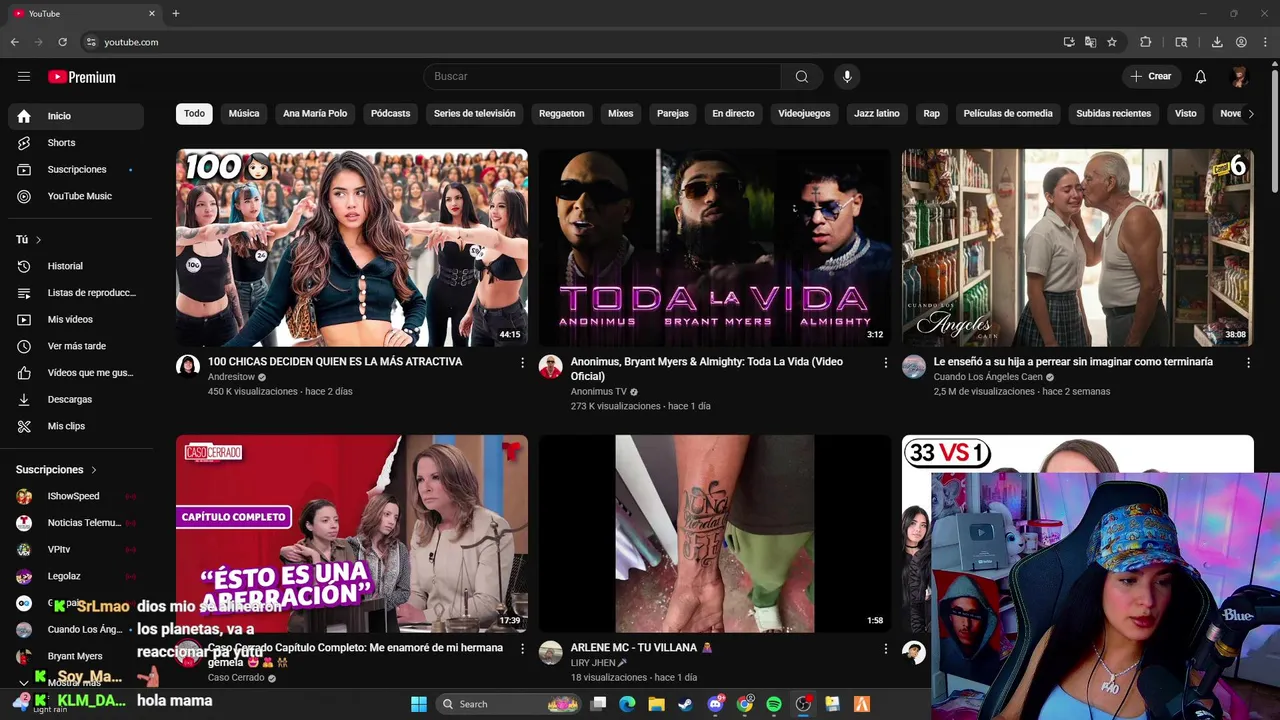Go to Inicio in sidebar

click(76, 116)
